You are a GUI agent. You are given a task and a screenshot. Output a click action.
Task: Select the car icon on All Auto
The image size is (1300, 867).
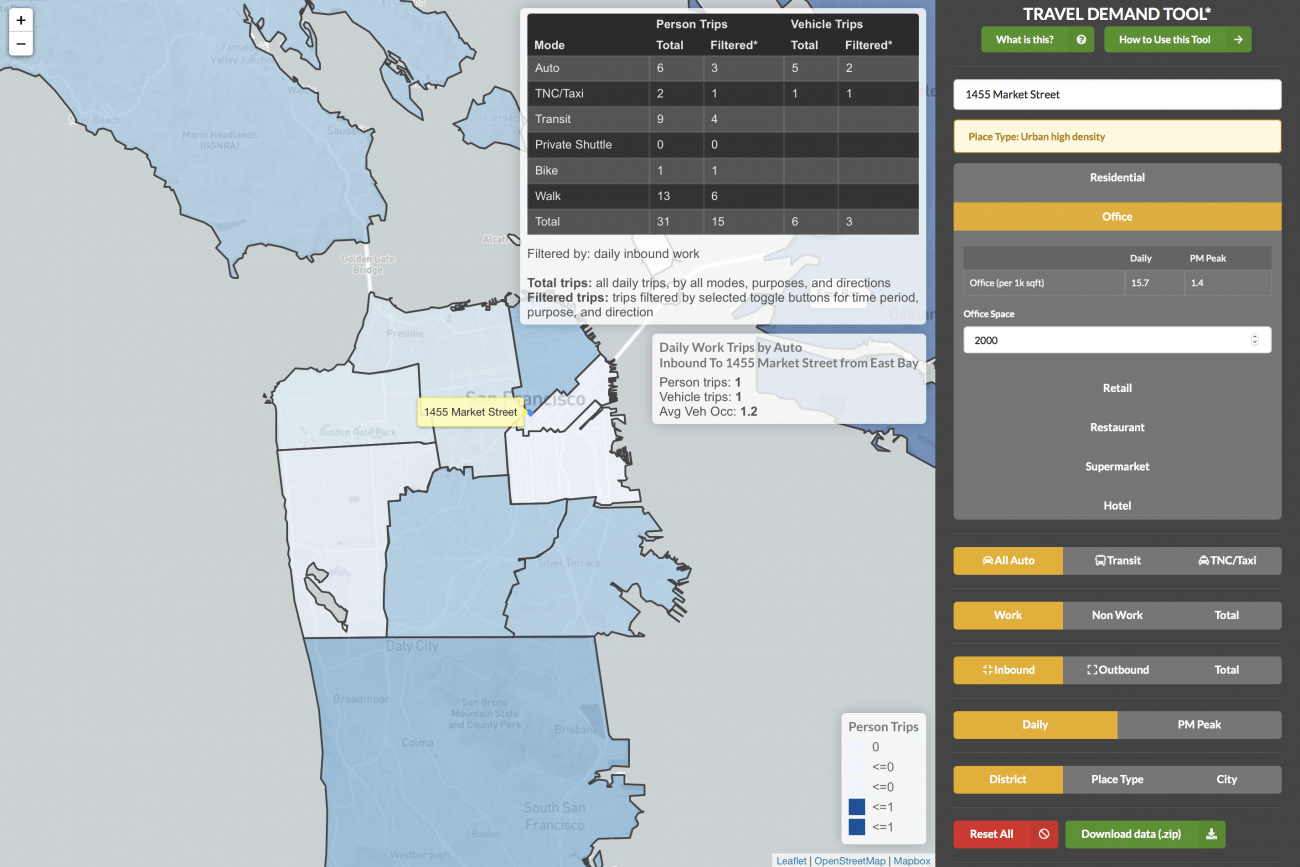point(986,561)
